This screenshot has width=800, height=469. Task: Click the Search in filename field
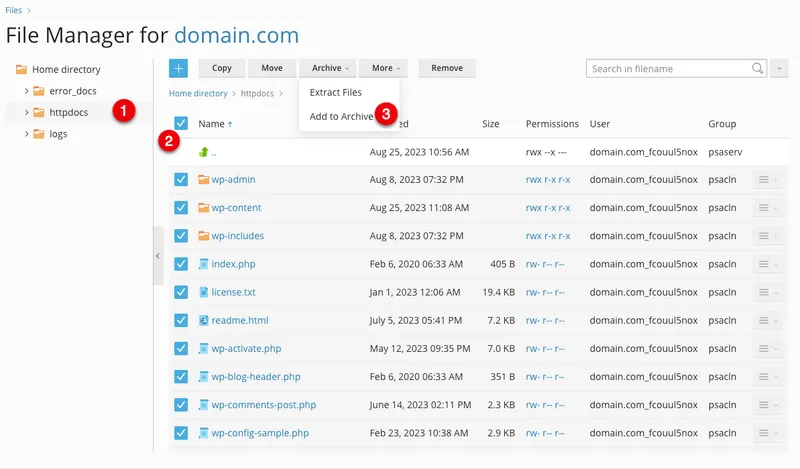coord(668,69)
